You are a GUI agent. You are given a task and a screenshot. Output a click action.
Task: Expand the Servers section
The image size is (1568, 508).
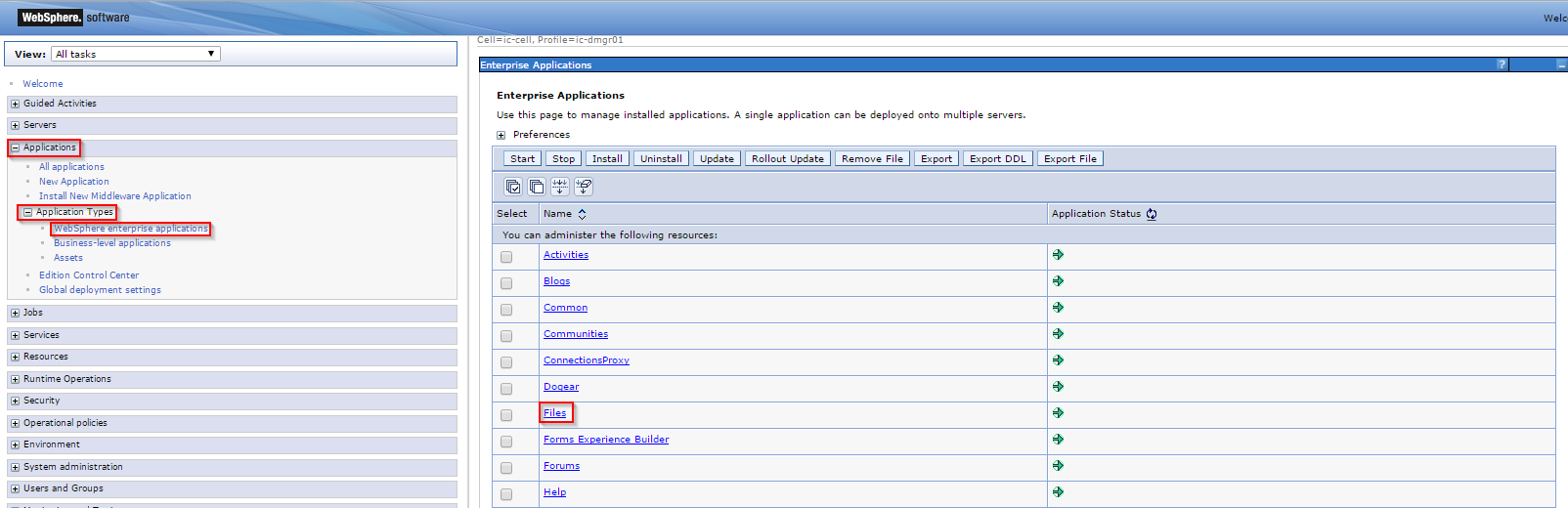coord(15,125)
